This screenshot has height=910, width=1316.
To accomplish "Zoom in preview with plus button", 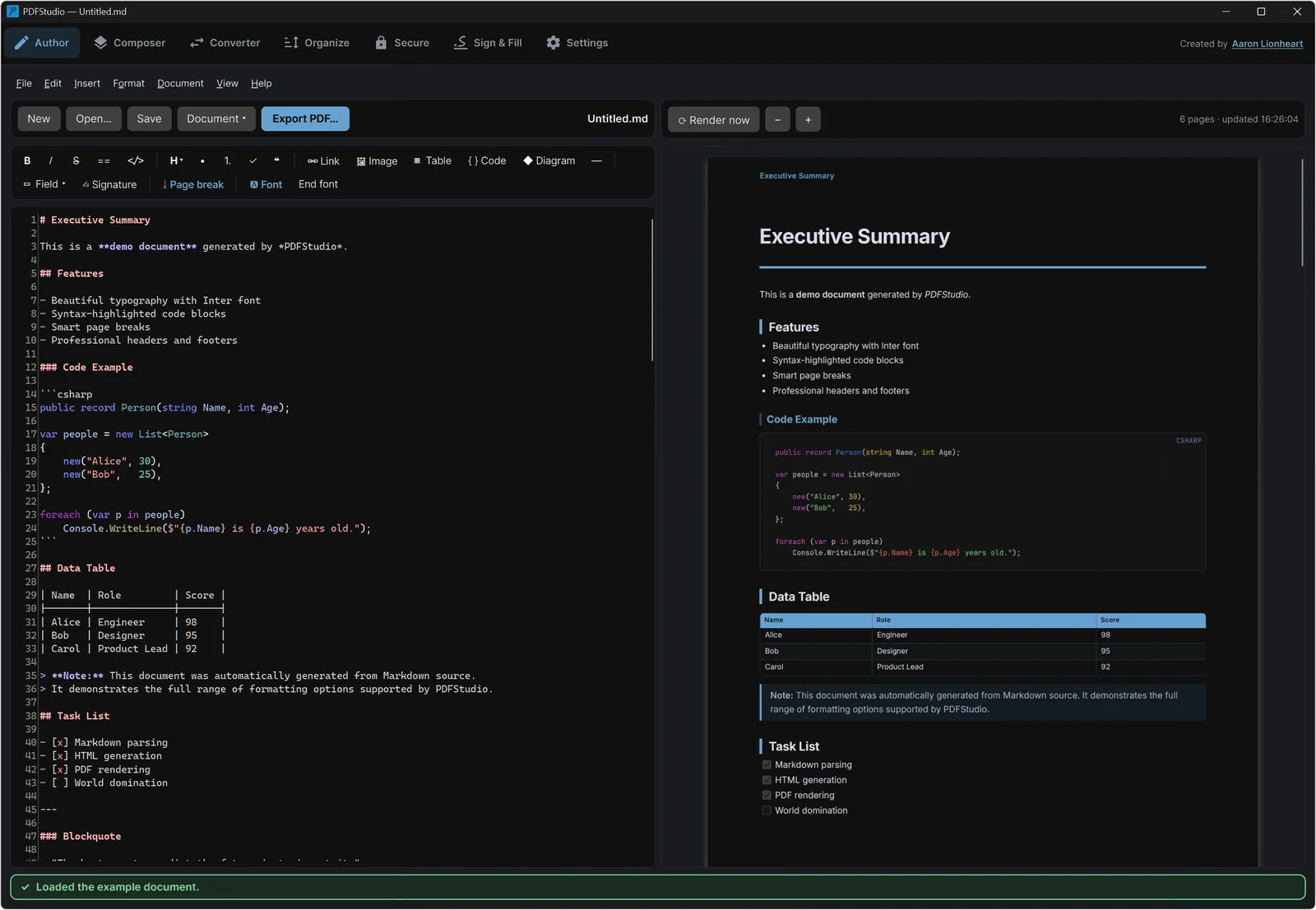I will (x=809, y=119).
